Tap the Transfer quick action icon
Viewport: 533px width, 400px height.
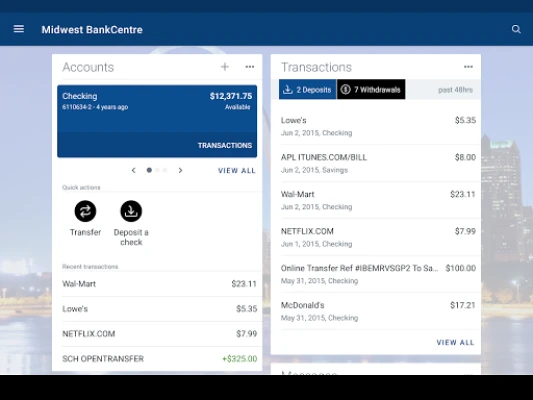(85, 211)
